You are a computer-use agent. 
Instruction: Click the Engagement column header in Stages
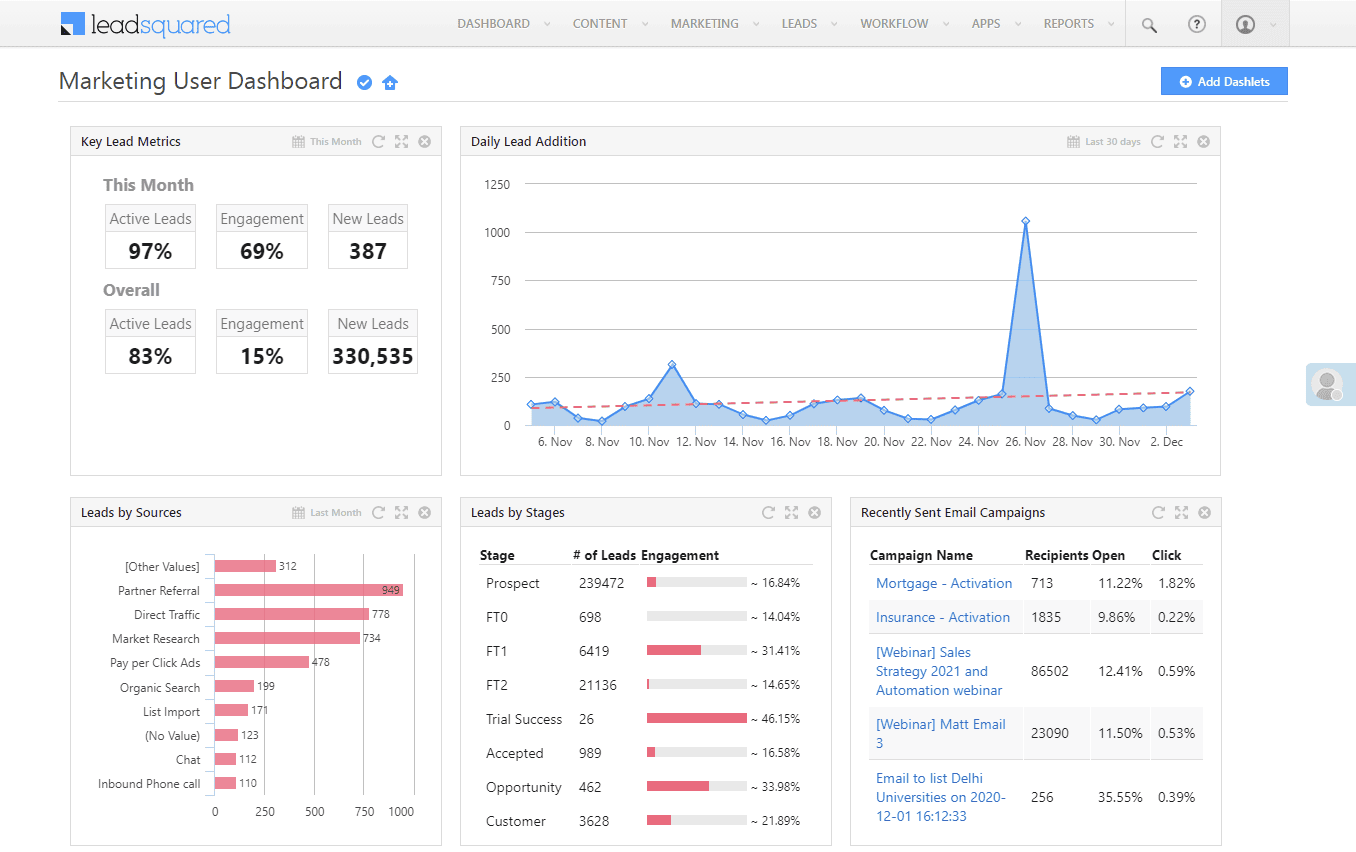tap(680, 555)
